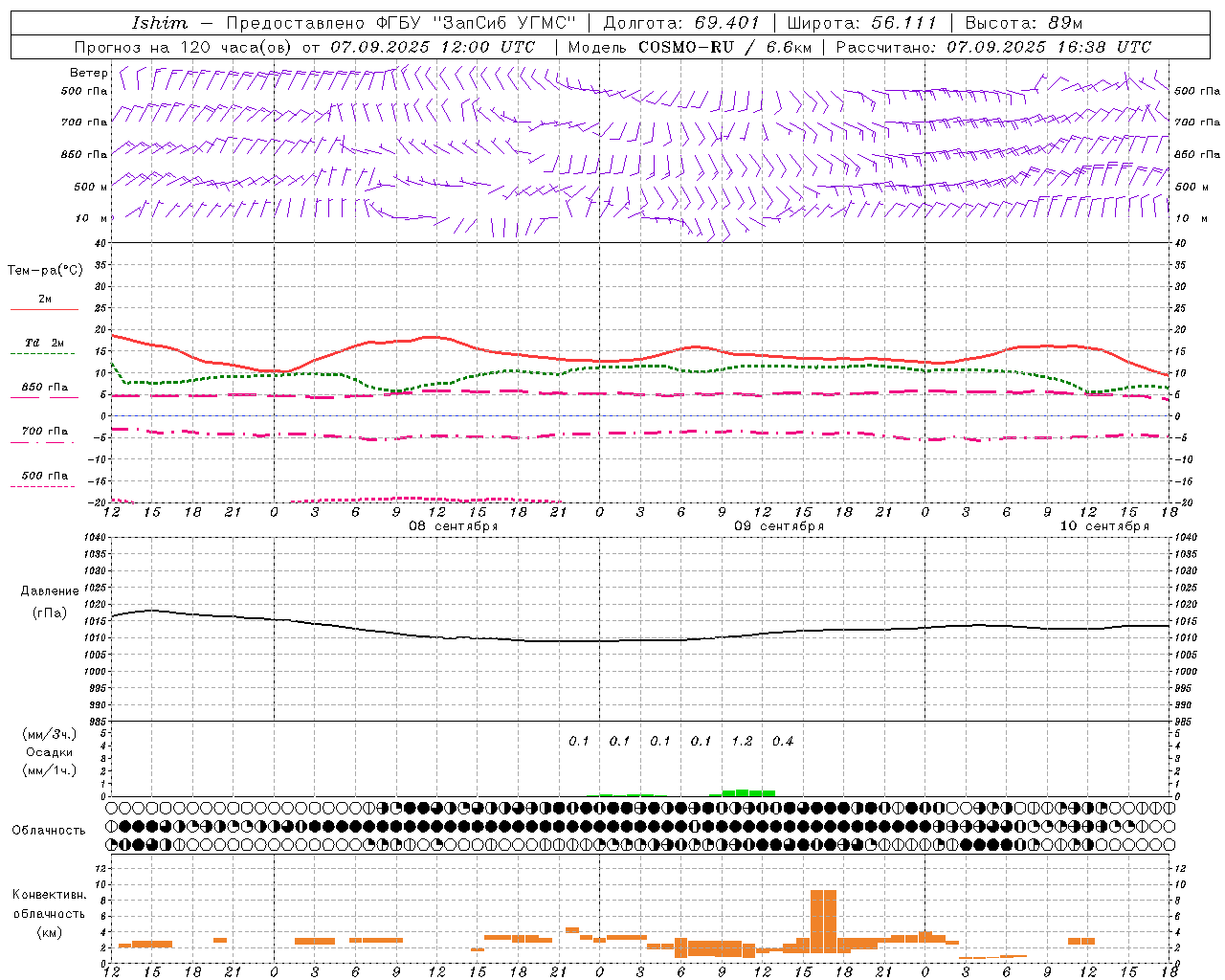Viewport: 1225px width, 980px height.
Task: Select the "Долгота: 69.401" header value
Action: point(681,23)
